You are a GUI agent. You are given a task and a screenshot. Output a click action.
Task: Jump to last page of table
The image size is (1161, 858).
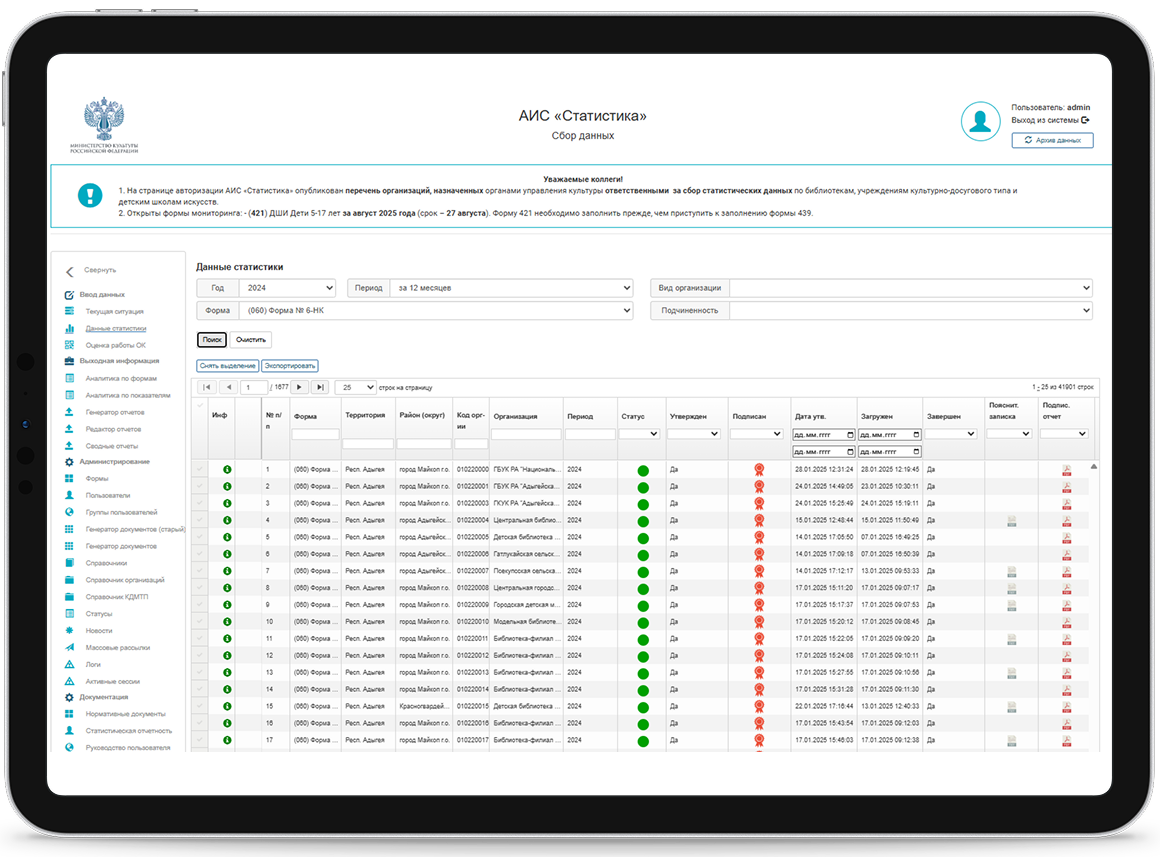click(320, 387)
